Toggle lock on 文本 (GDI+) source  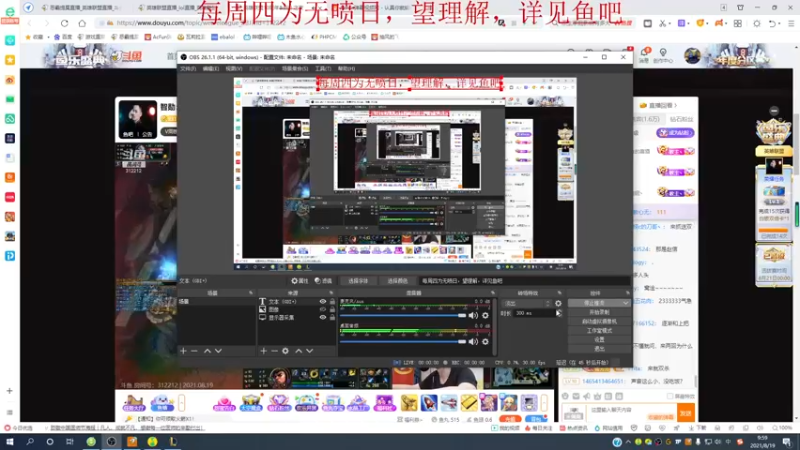click(332, 302)
